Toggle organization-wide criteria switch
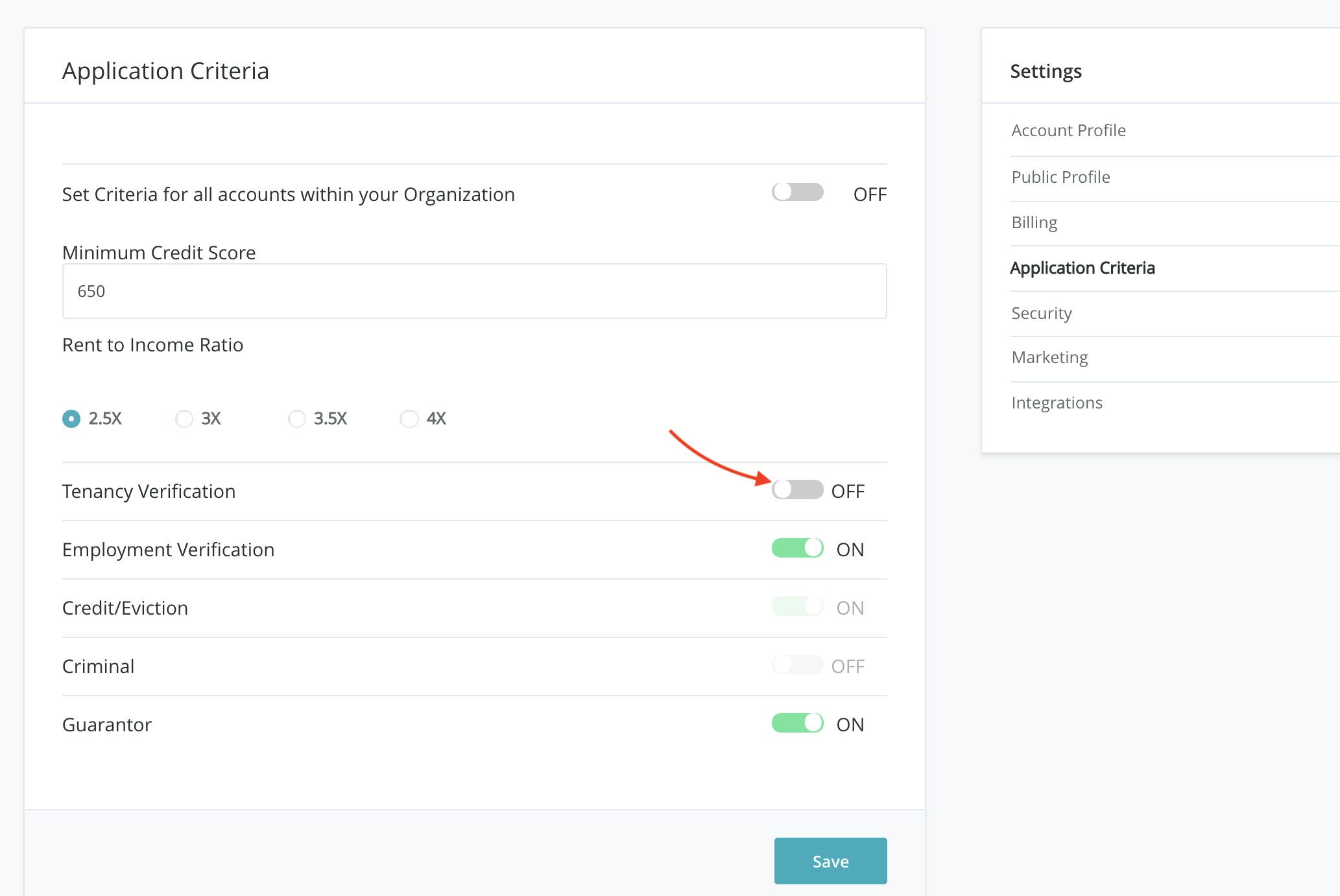The width and height of the screenshot is (1340, 896). pos(797,193)
